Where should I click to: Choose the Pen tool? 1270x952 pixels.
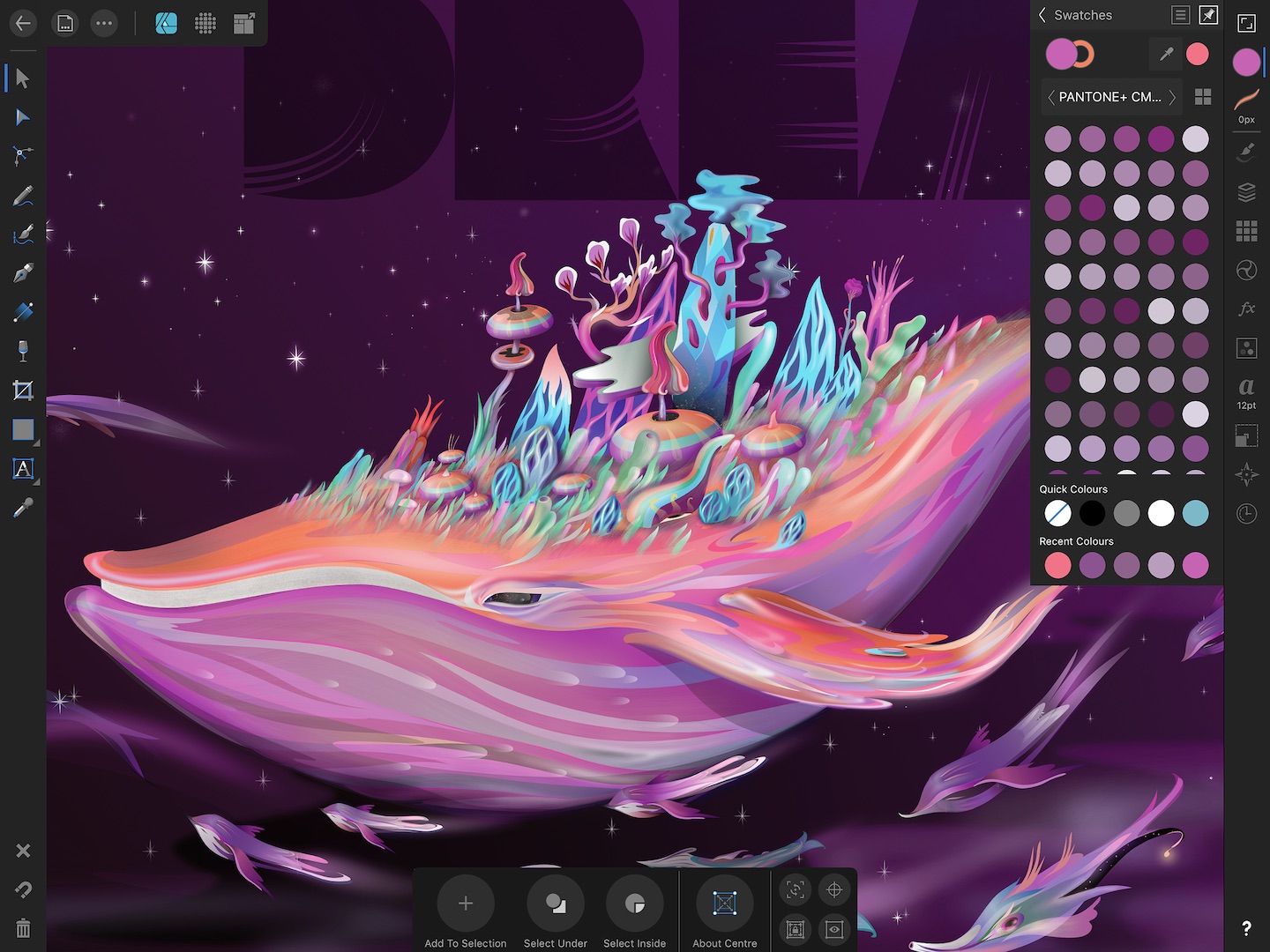[23, 273]
